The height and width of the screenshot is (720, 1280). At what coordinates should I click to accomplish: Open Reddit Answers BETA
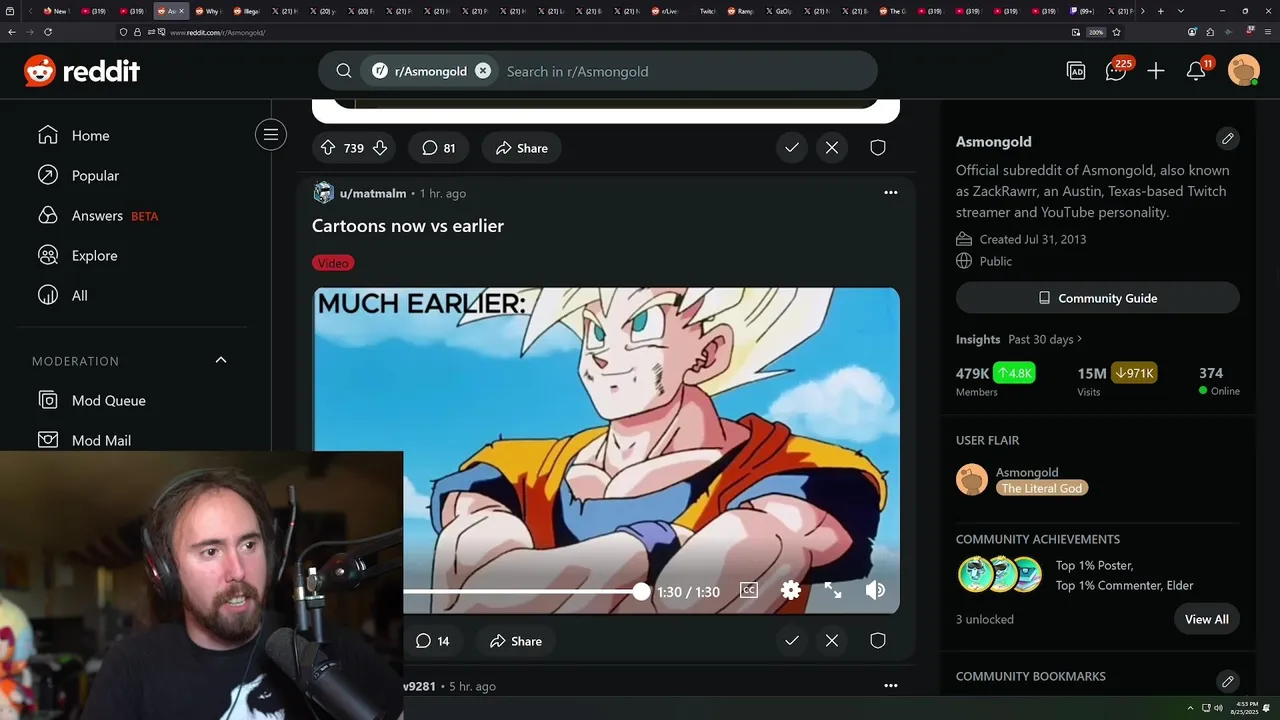point(98,215)
